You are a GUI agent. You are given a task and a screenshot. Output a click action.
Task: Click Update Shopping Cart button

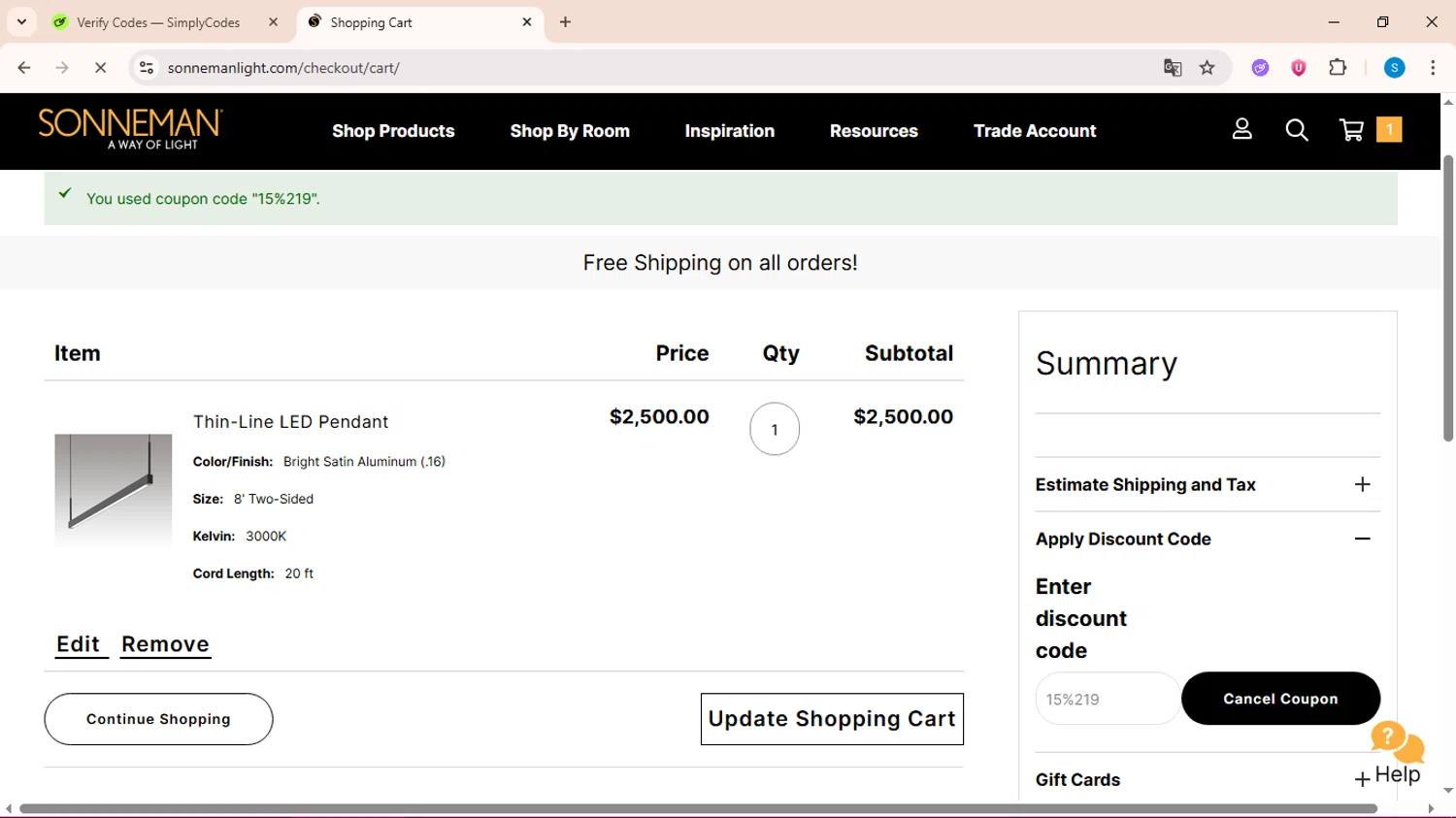[832, 719]
